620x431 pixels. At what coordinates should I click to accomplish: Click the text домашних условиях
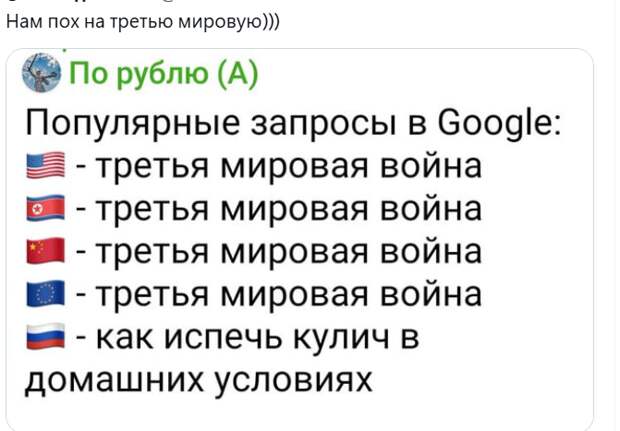point(198,380)
